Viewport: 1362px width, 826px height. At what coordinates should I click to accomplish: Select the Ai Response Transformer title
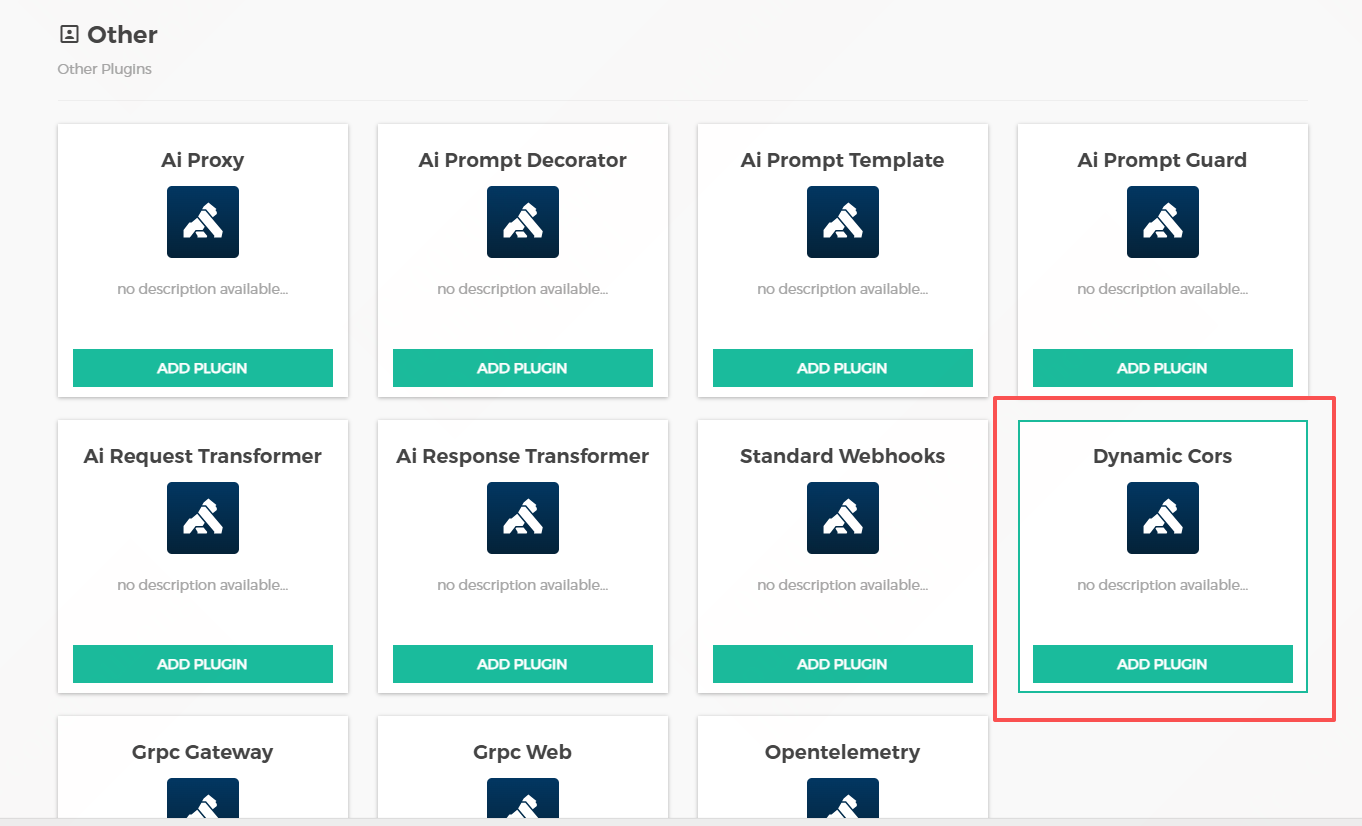tap(523, 456)
